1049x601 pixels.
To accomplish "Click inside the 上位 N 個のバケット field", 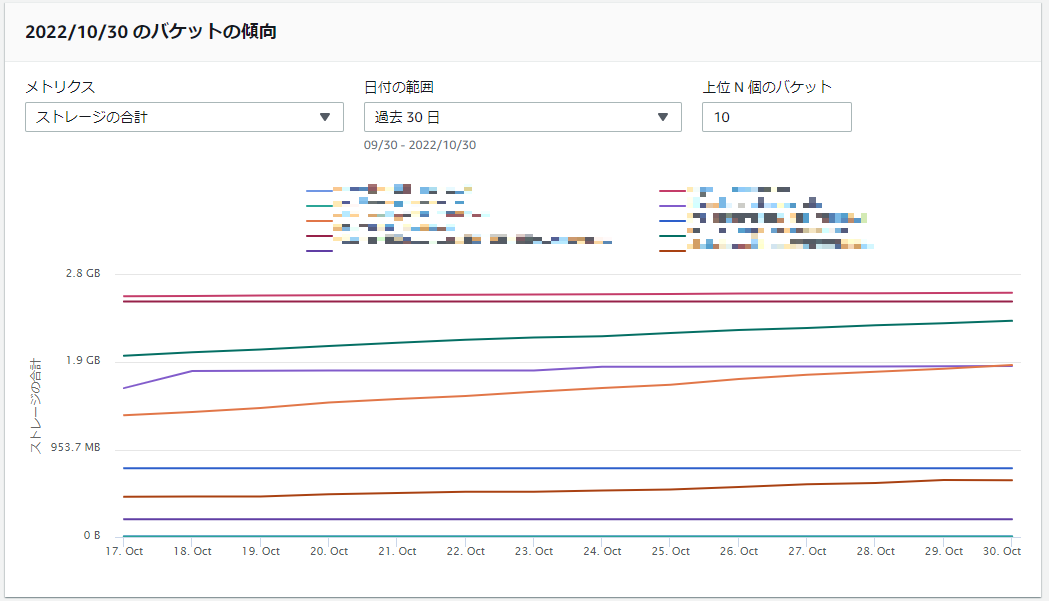I will (776, 117).
